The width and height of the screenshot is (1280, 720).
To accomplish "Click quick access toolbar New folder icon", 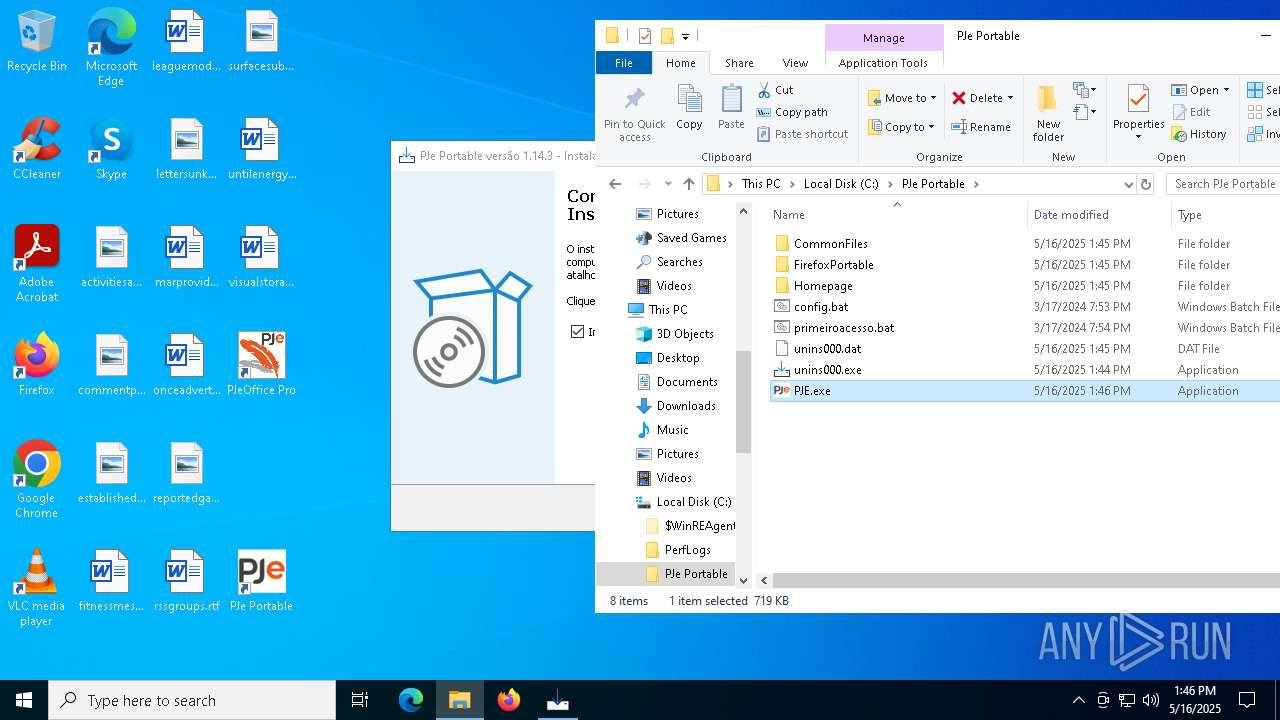I will pyautogui.click(x=667, y=36).
